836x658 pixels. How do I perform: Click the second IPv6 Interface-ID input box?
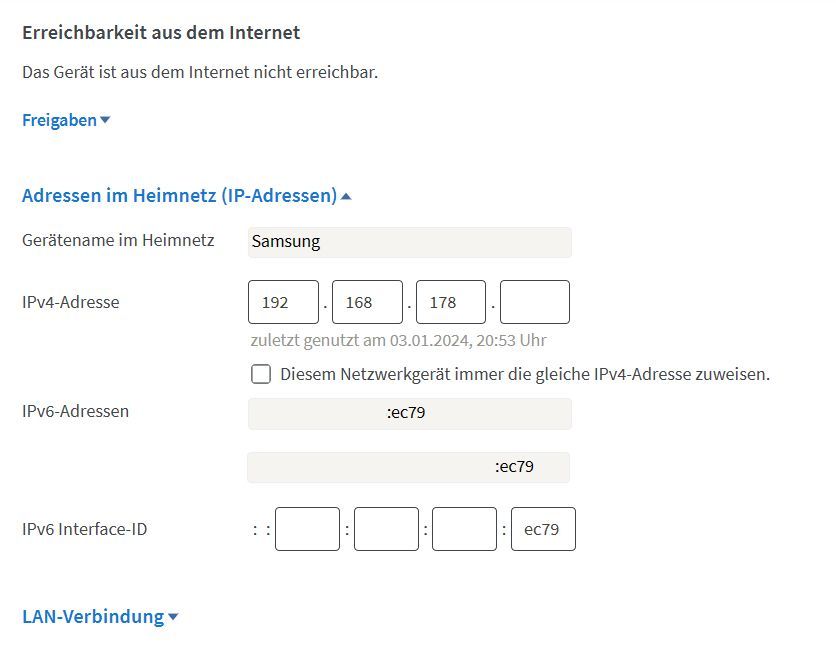(x=386, y=529)
